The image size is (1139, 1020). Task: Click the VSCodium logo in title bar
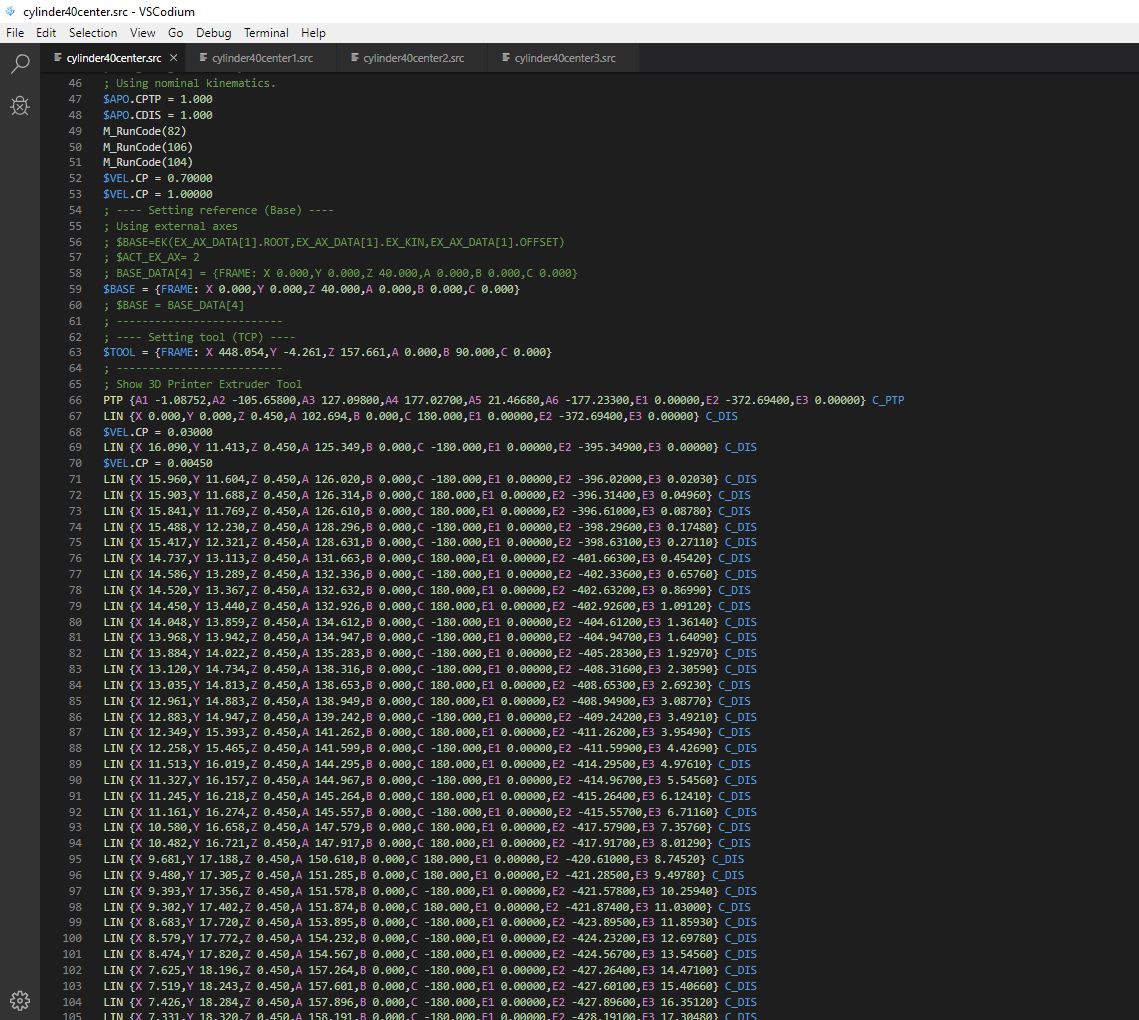[x=10, y=11]
